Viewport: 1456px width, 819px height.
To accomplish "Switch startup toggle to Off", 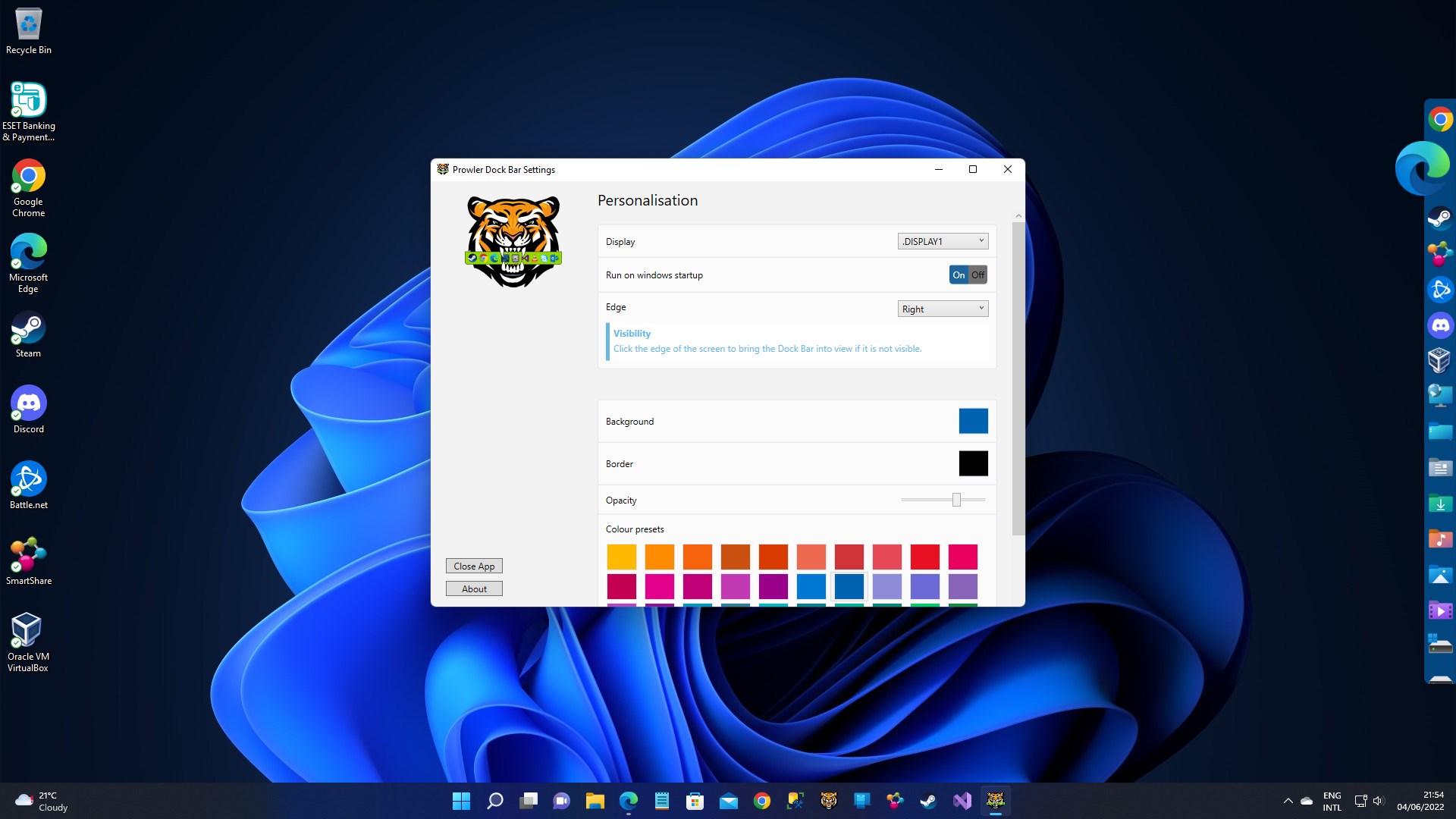I will click(978, 275).
